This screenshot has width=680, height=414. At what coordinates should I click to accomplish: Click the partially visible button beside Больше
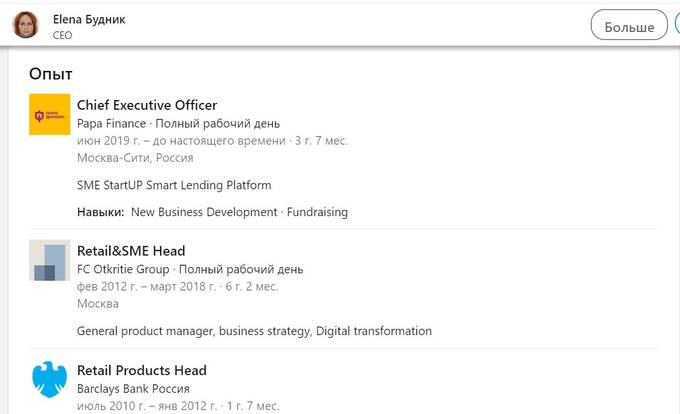pos(677,24)
